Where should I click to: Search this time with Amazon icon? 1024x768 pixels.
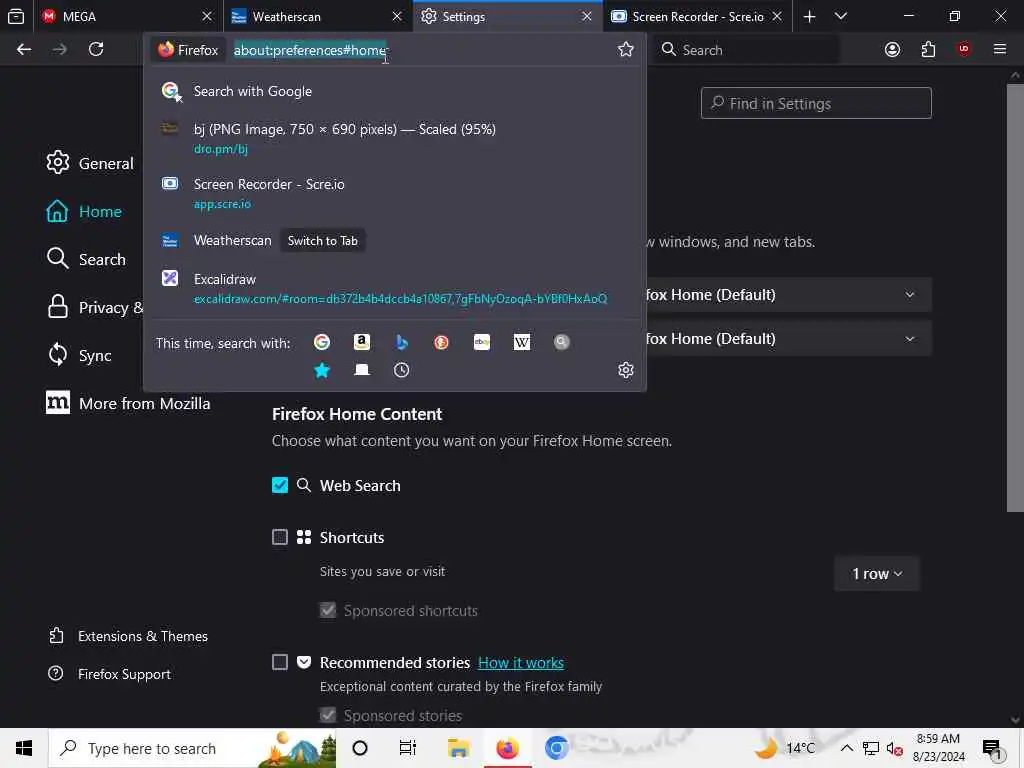pos(362,342)
